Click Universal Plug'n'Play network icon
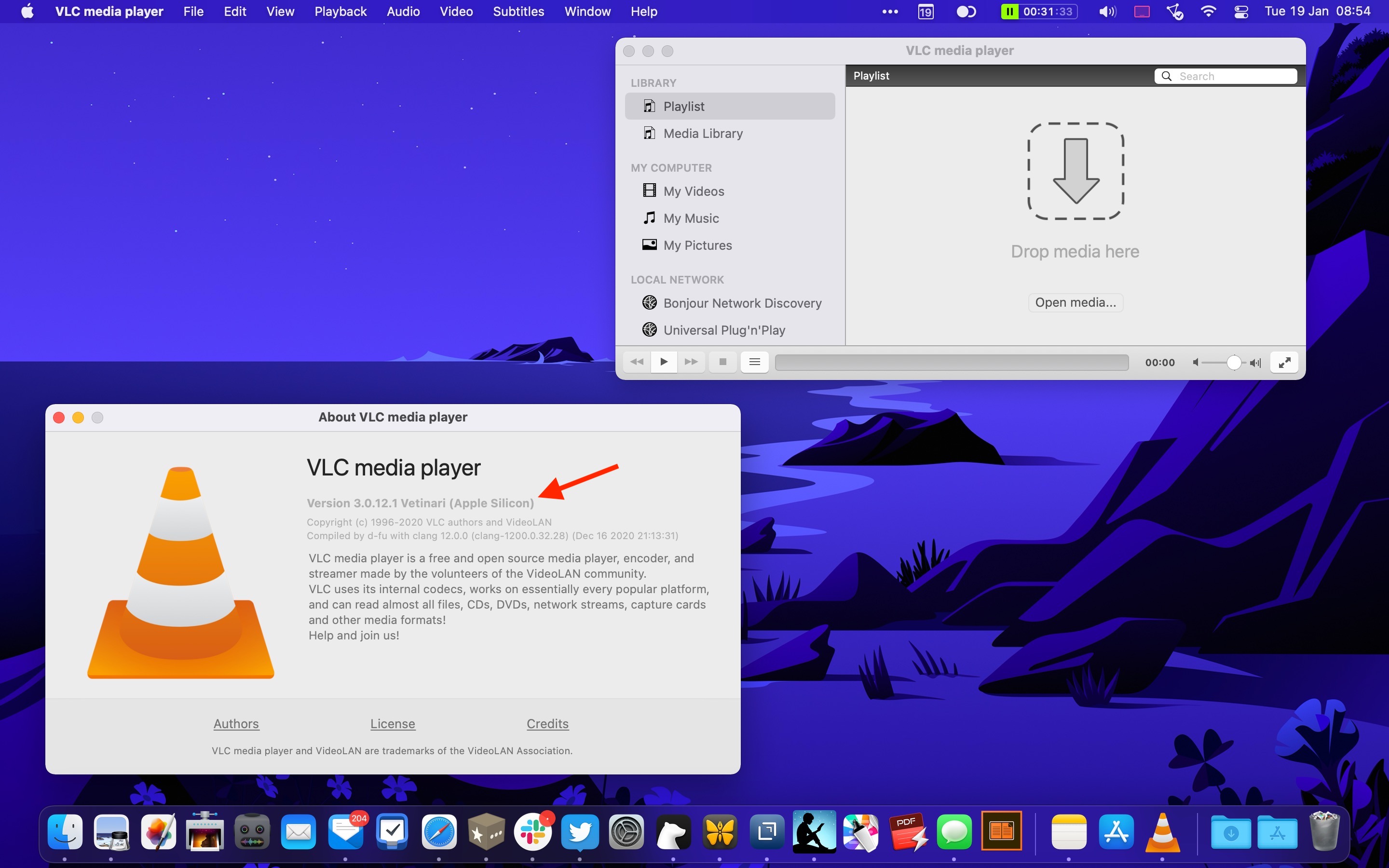1389x868 pixels. point(649,329)
